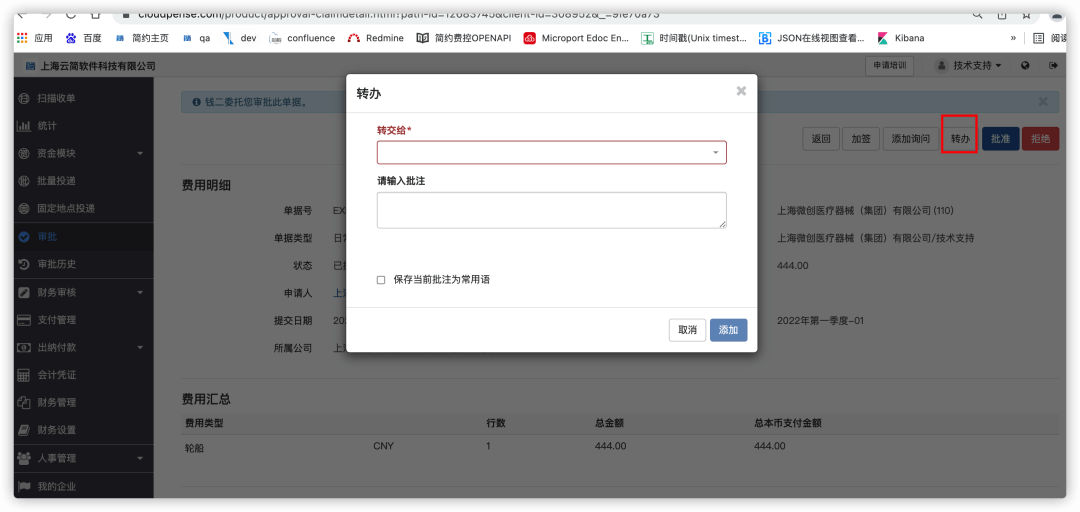Click the 总金额 column header
The width and height of the screenshot is (1080, 512).
click(x=609, y=423)
